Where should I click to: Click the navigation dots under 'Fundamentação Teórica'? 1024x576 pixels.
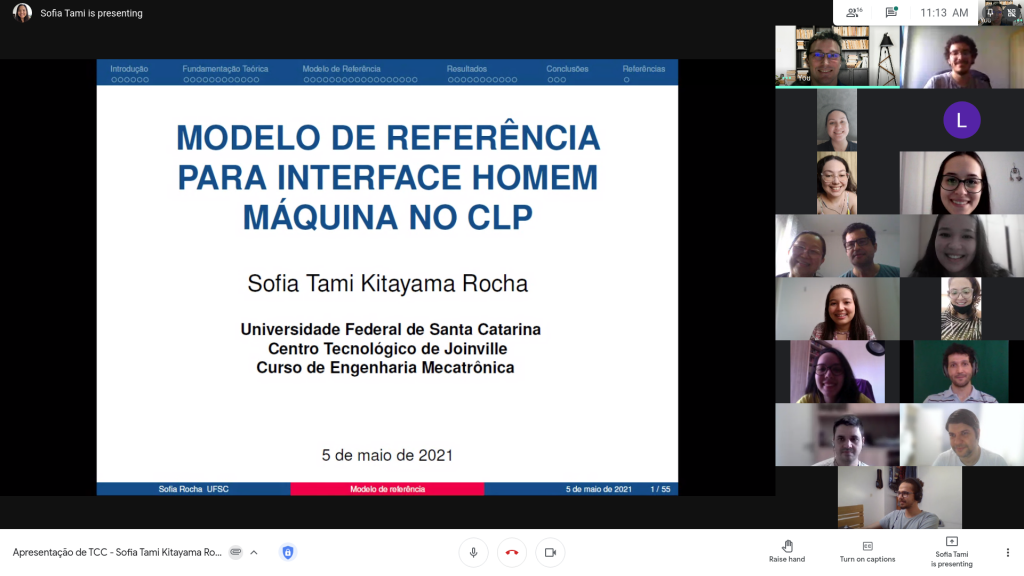point(221,80)
